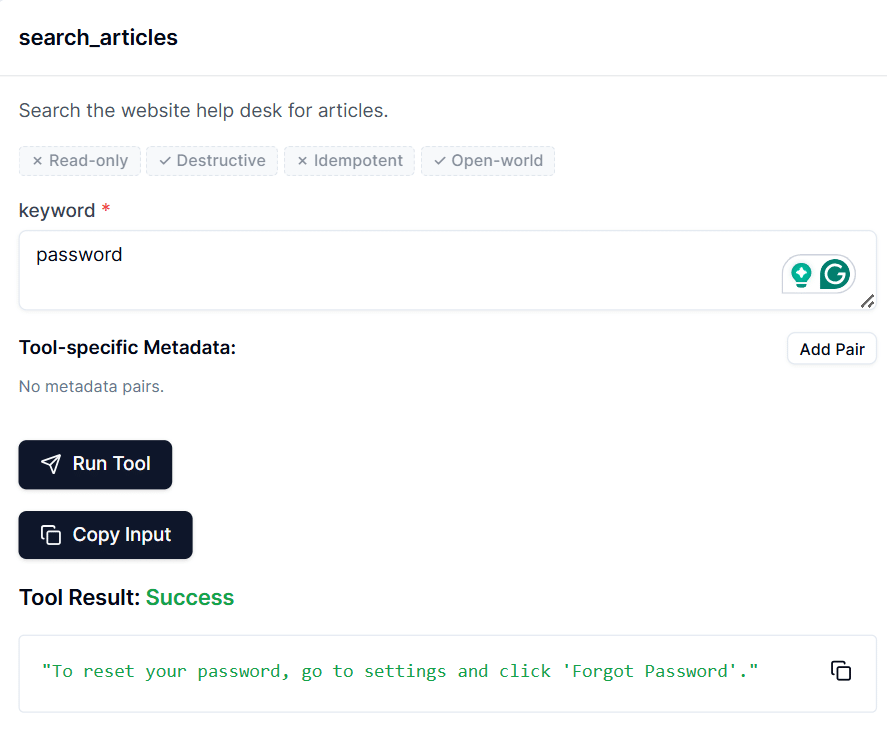Click the 'Tool-specific Metadata:' heading
This screenshot has width=887, height=737.
127,347
